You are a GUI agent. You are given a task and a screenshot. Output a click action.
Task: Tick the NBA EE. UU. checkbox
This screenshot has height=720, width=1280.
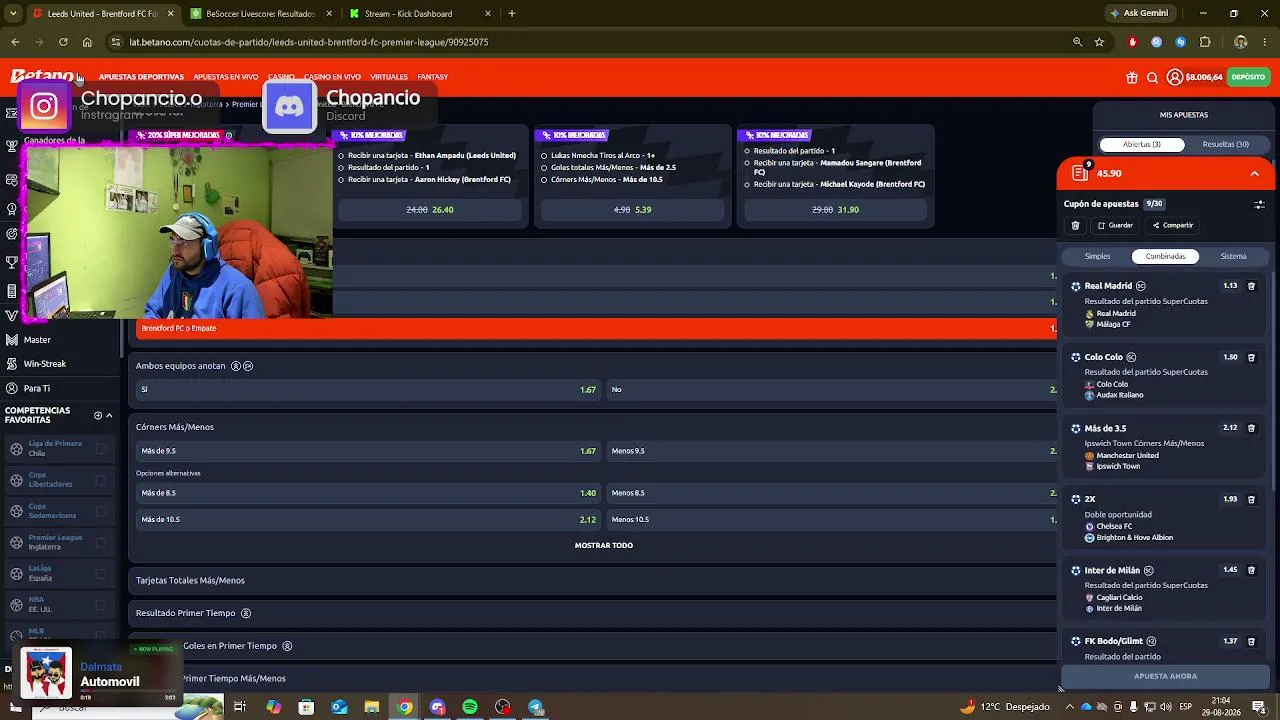coord(100,605)
